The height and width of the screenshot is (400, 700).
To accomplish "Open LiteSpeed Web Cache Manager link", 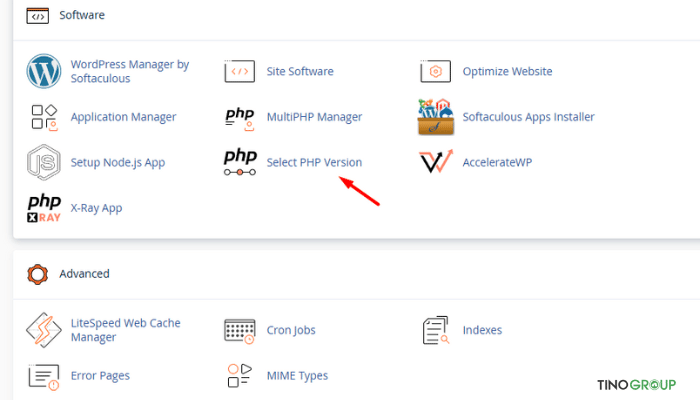I will tap(125, 330).
